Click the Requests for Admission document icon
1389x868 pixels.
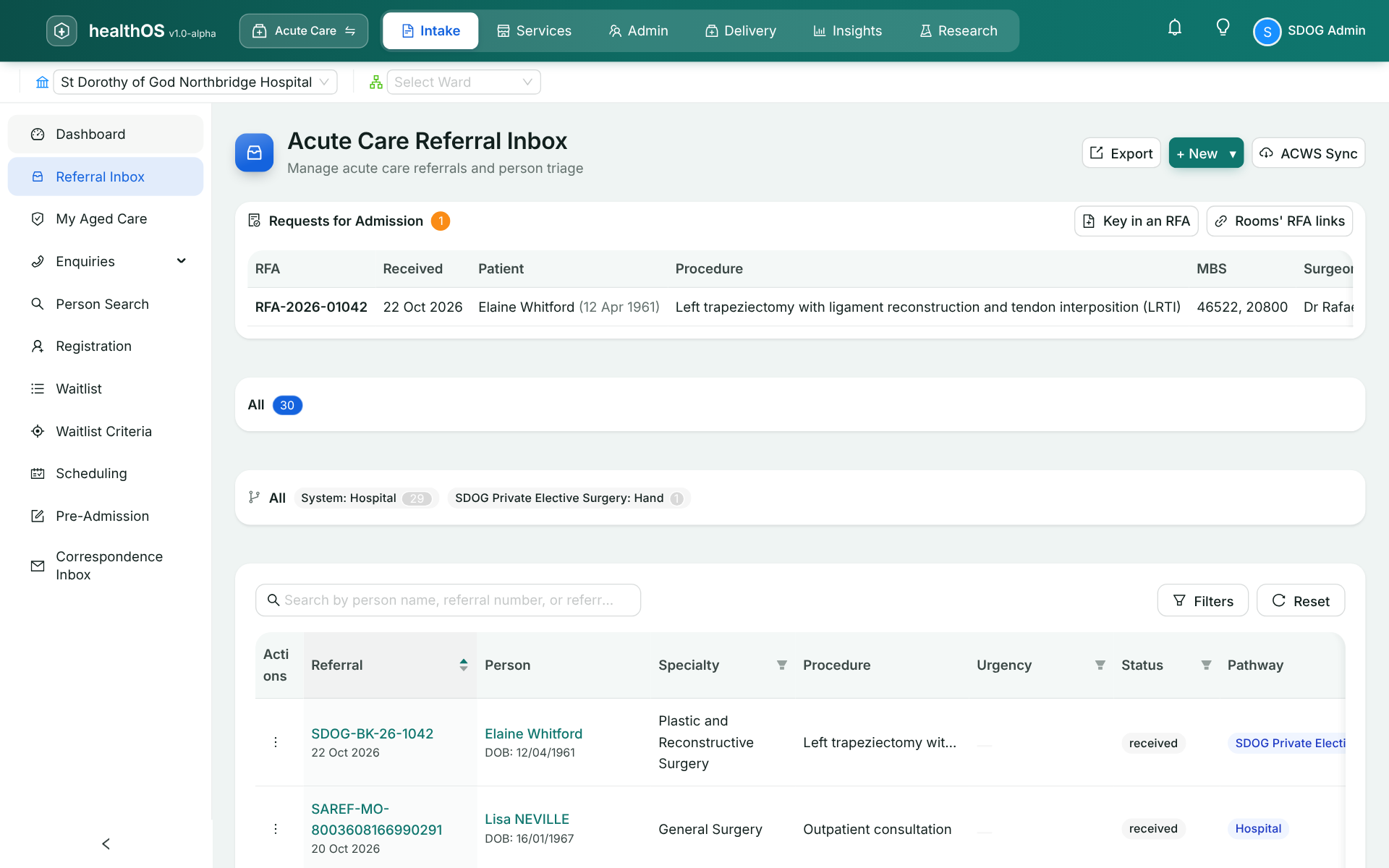254,221
